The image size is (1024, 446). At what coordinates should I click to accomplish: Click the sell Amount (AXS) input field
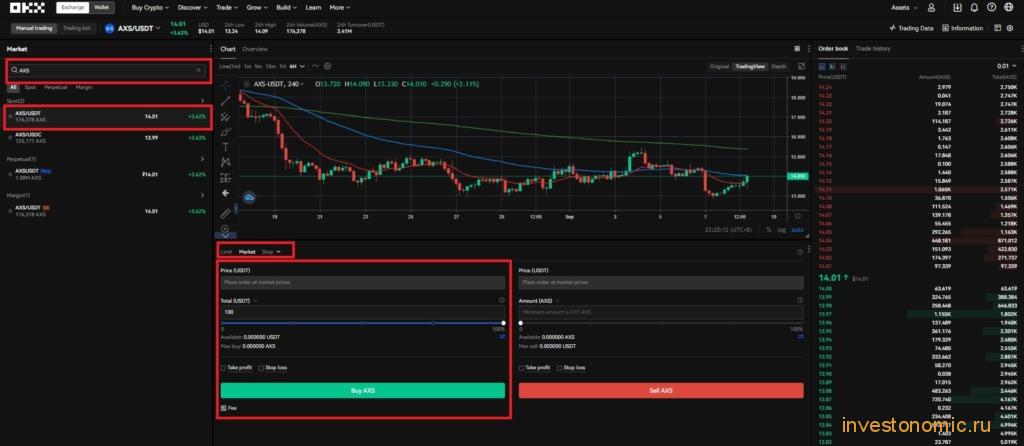point(661,312)
